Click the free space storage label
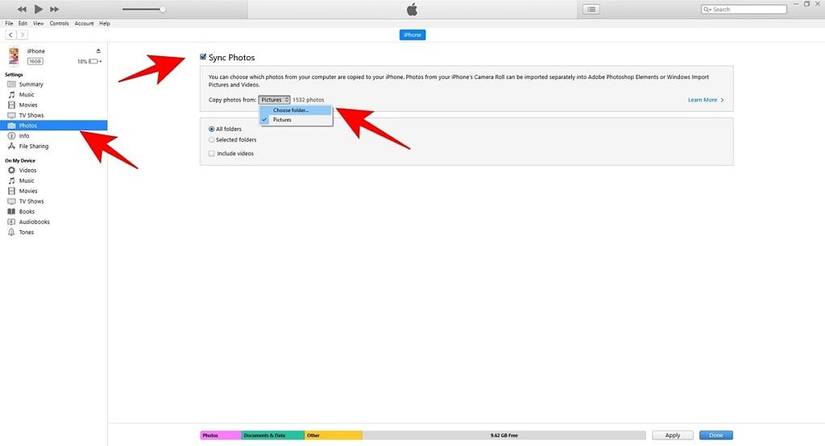Image resolution: width=825 pixels, height=446 pixels. point(504,435)
